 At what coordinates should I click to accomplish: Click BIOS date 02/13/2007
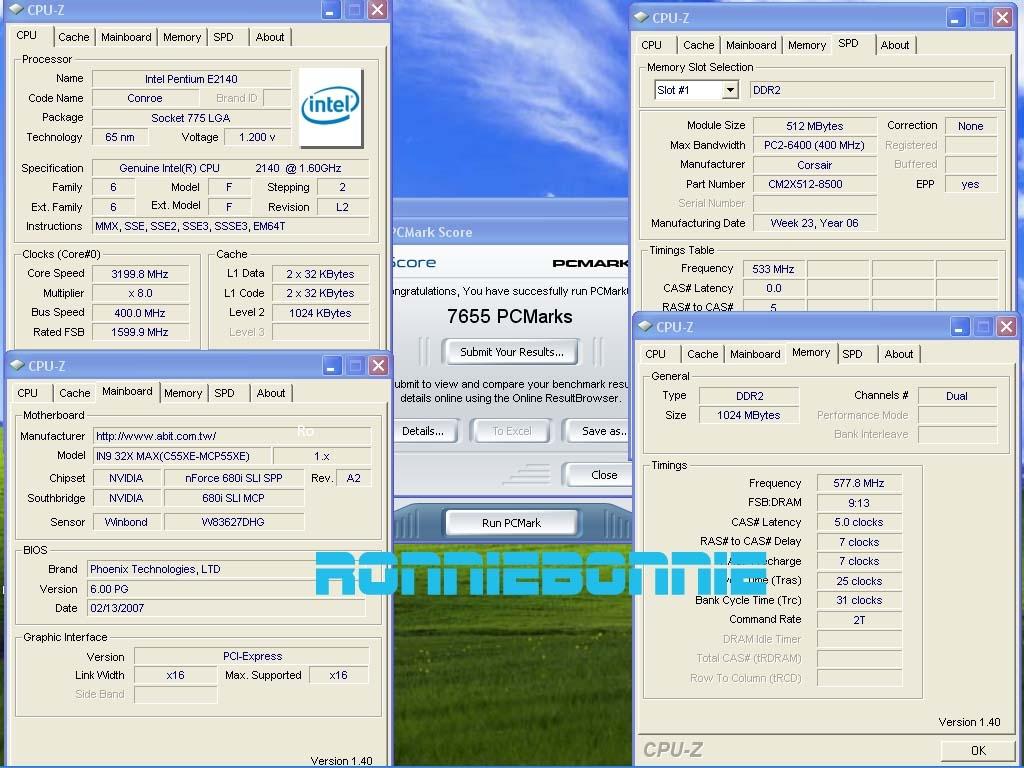click(226, 608)
